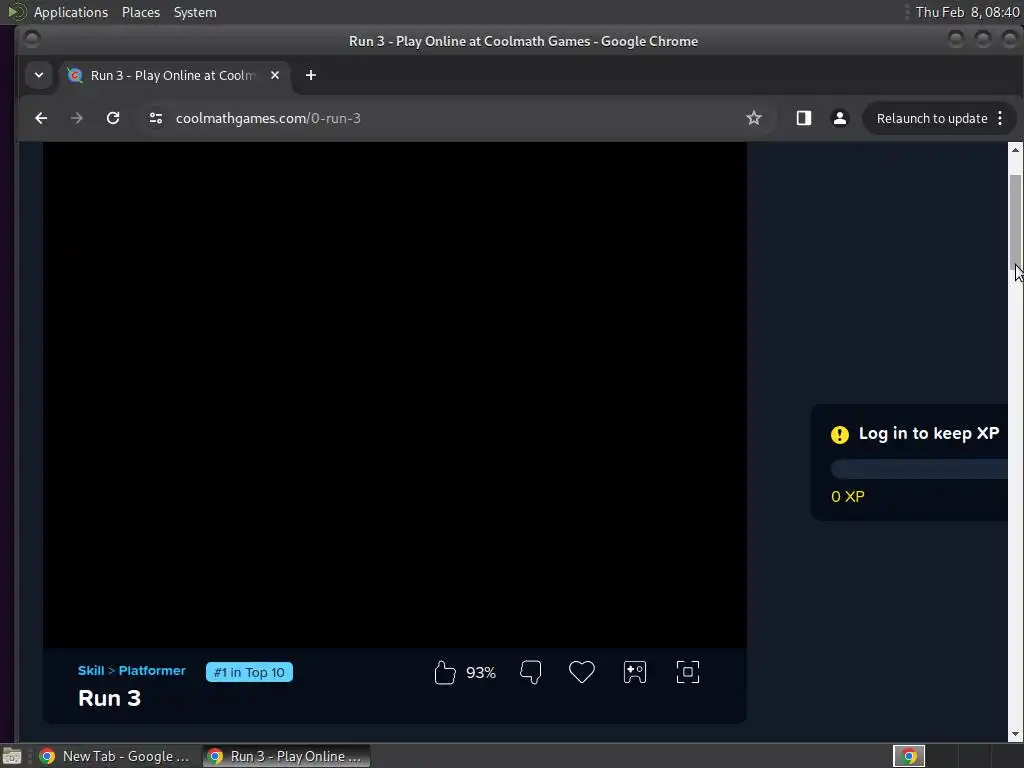Open the Skill category link
This screenshot has height=768, width=1024.
91,671
